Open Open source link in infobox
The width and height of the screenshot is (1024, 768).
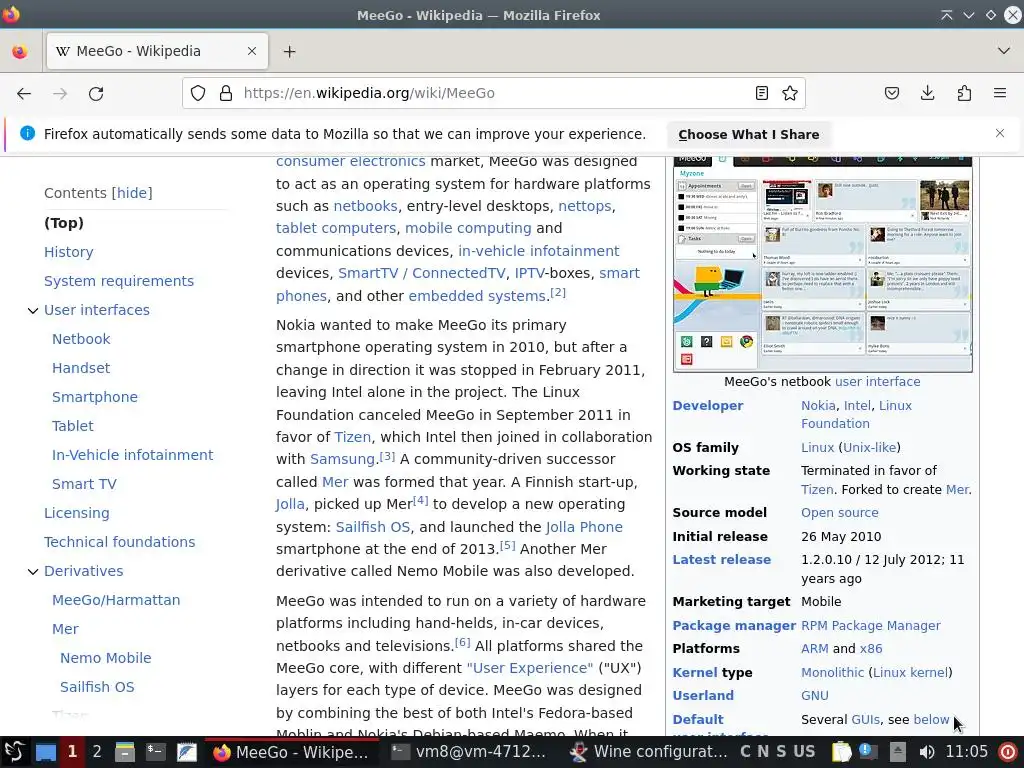[x=839, y=513]
